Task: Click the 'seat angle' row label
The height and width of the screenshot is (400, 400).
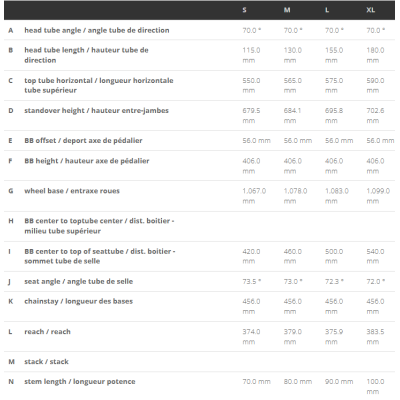Action: tap(79, 282)
